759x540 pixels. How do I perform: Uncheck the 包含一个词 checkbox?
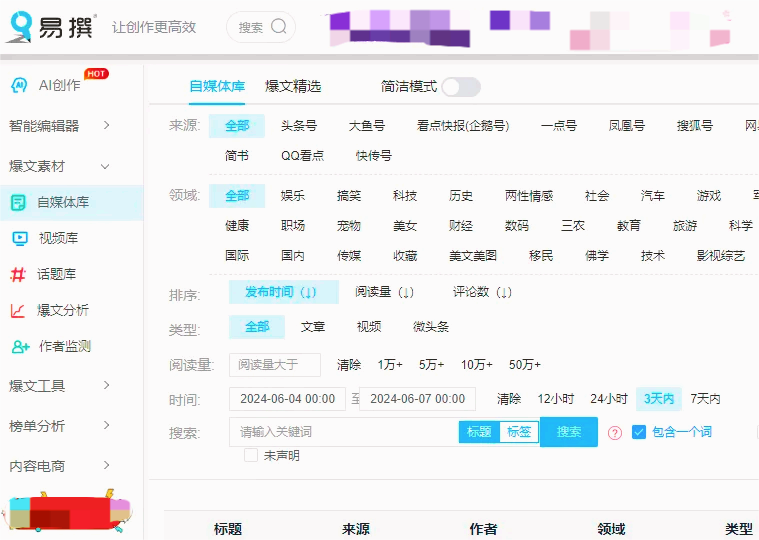639,432
